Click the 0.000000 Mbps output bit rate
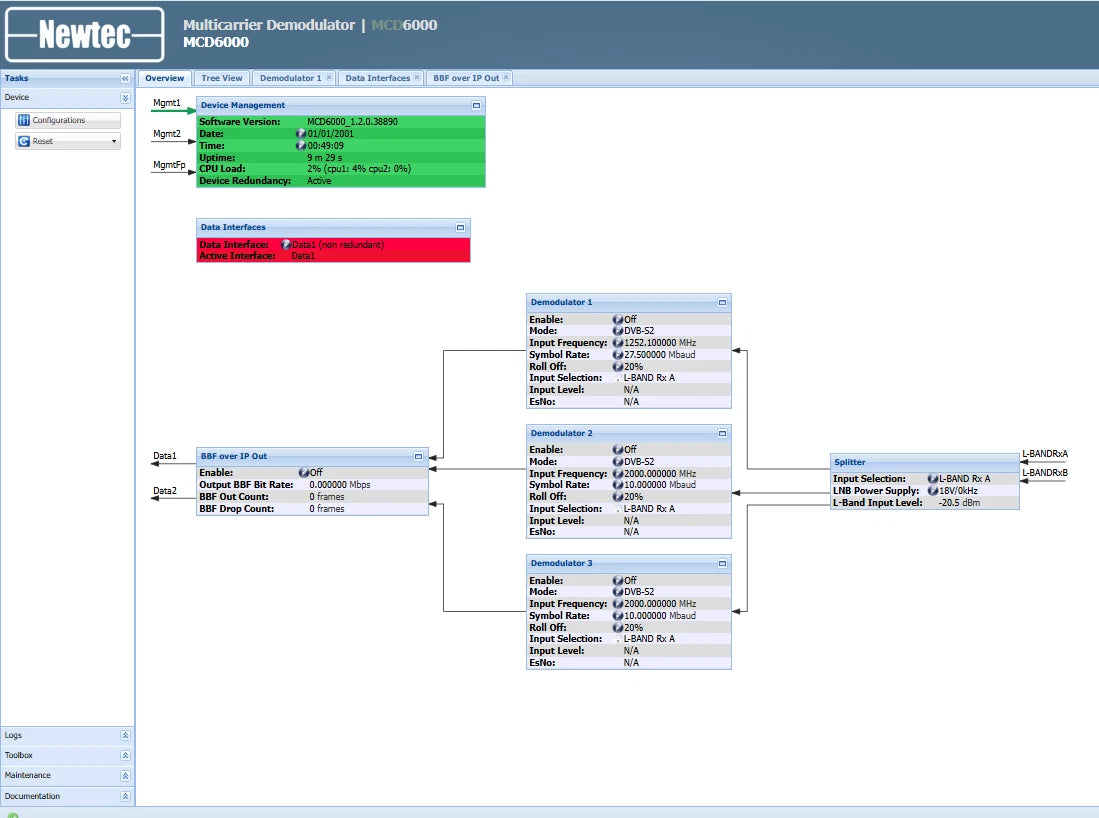The height and width of the screenshot is (818, 1099). (340, 485)
